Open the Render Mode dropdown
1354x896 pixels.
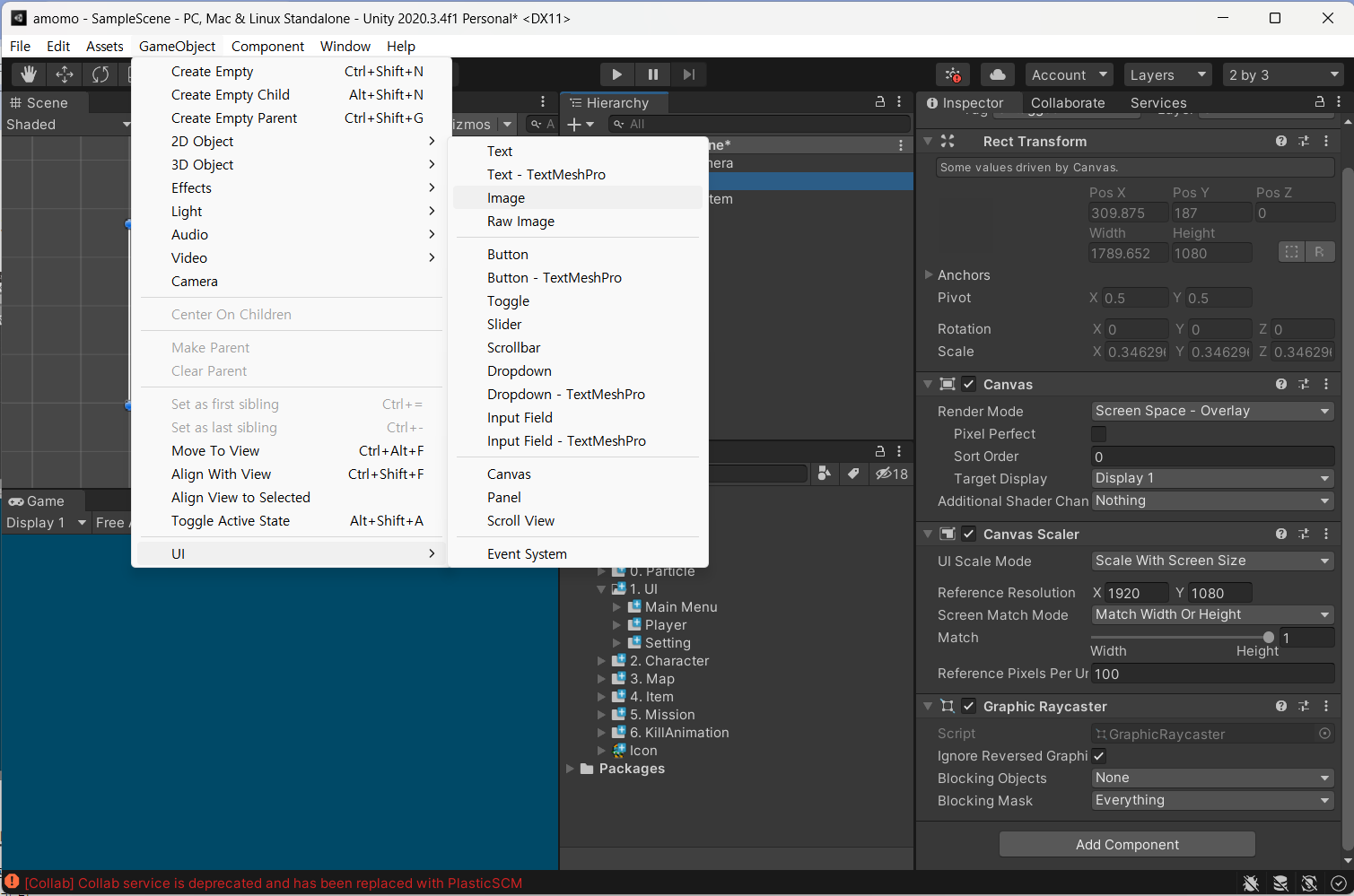point(1212,411)
